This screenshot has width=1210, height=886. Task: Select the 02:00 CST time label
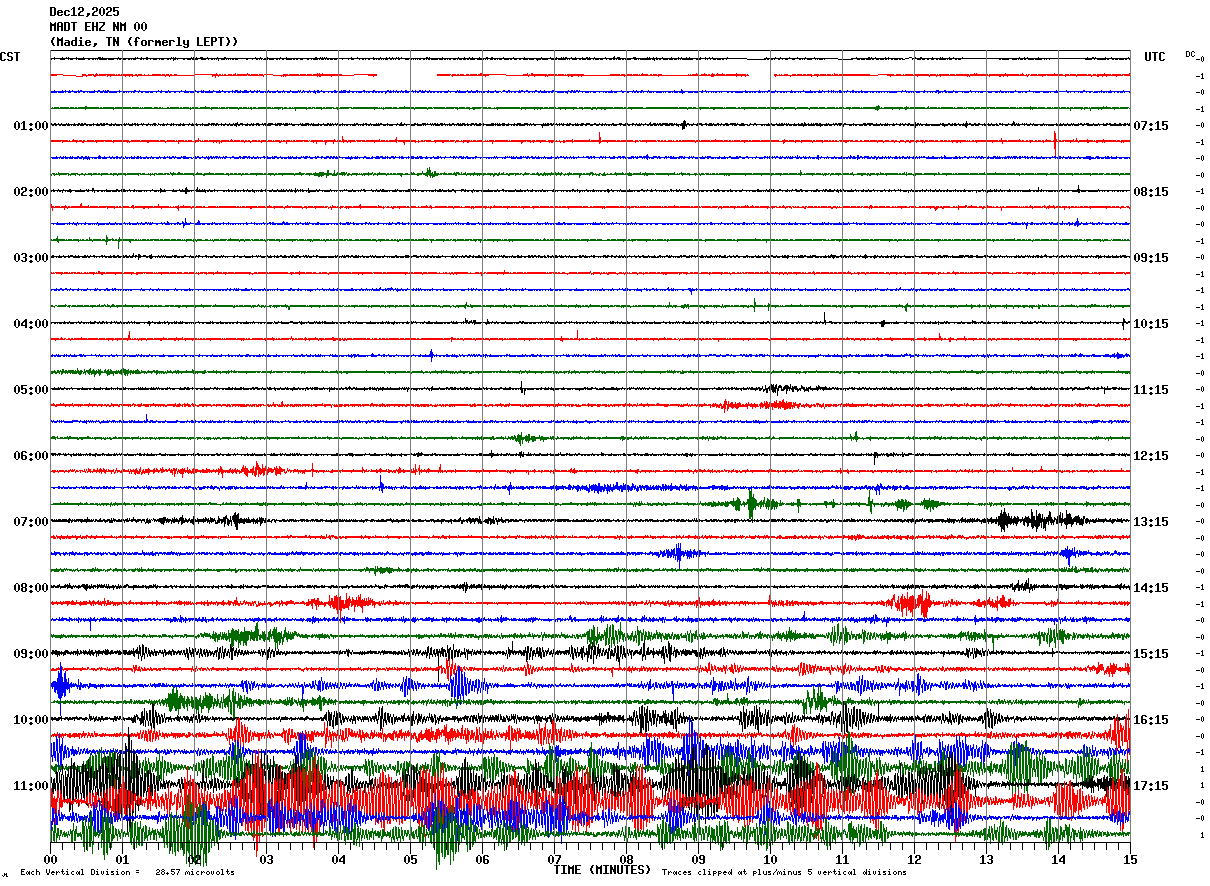(31, 192)
